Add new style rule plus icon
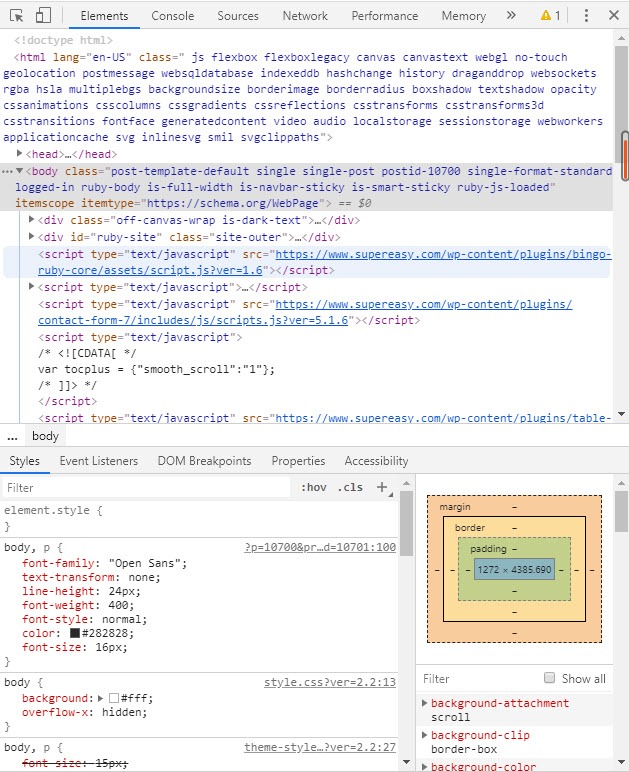Viewport: 629px width, 772px height. pos(382,487)
